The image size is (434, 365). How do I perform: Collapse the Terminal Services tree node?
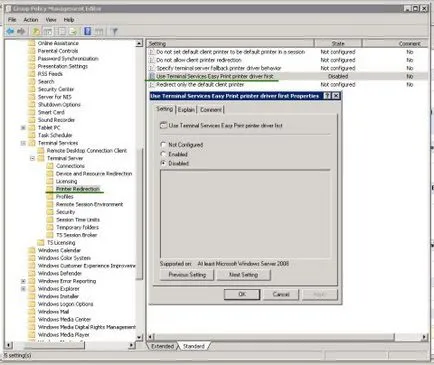(23, 143)
